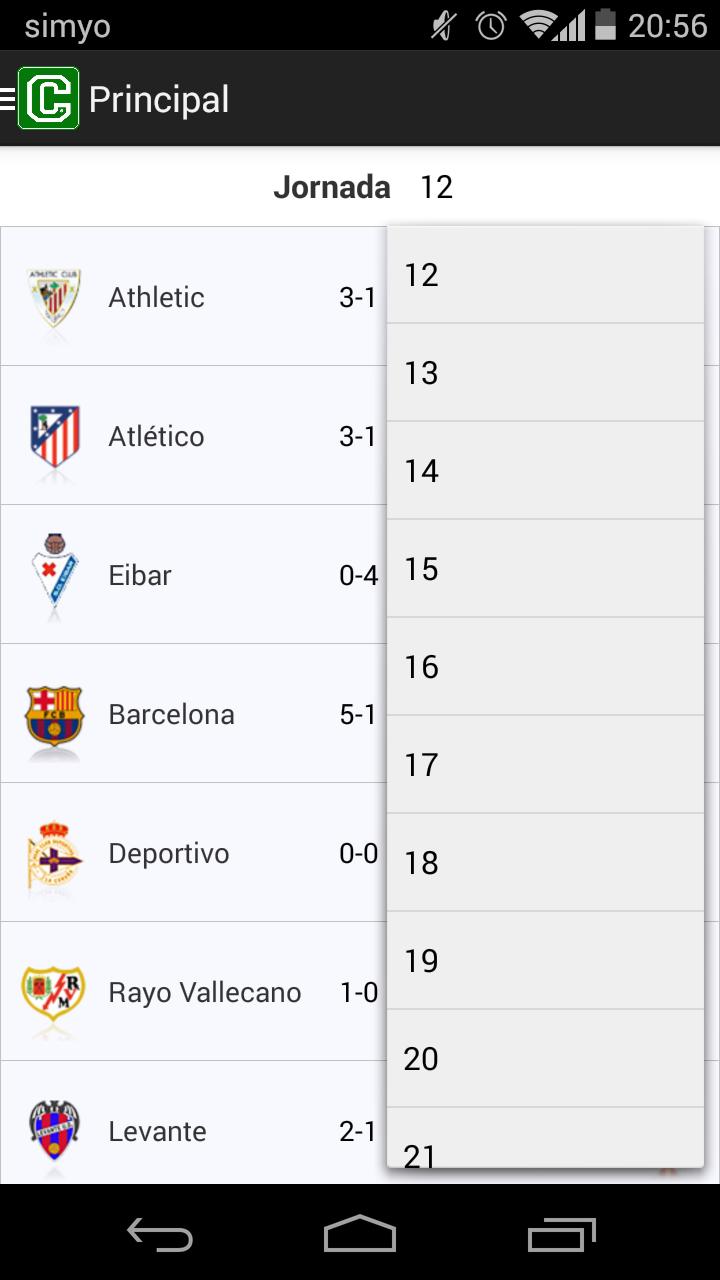The width and height of the screenshot is (720, 1280).
Task: Select jornada 14 from the list
Action: pyautogui.click(x=545, y=470)
